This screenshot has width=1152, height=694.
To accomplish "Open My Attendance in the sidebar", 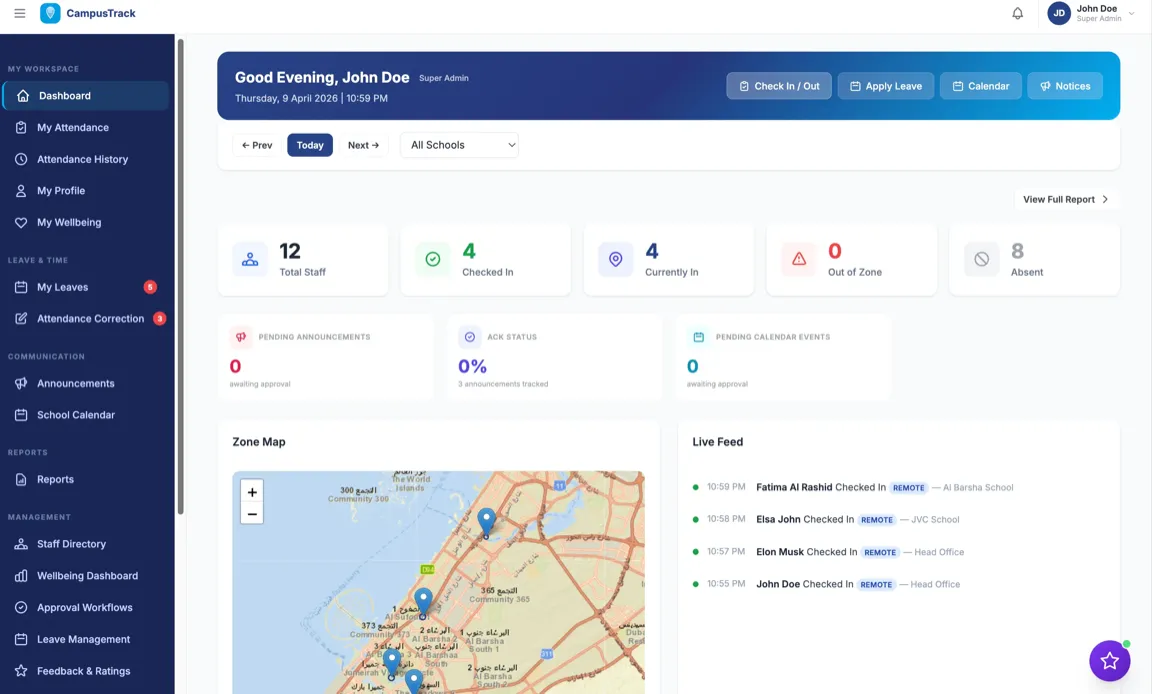I will [73, 128].
